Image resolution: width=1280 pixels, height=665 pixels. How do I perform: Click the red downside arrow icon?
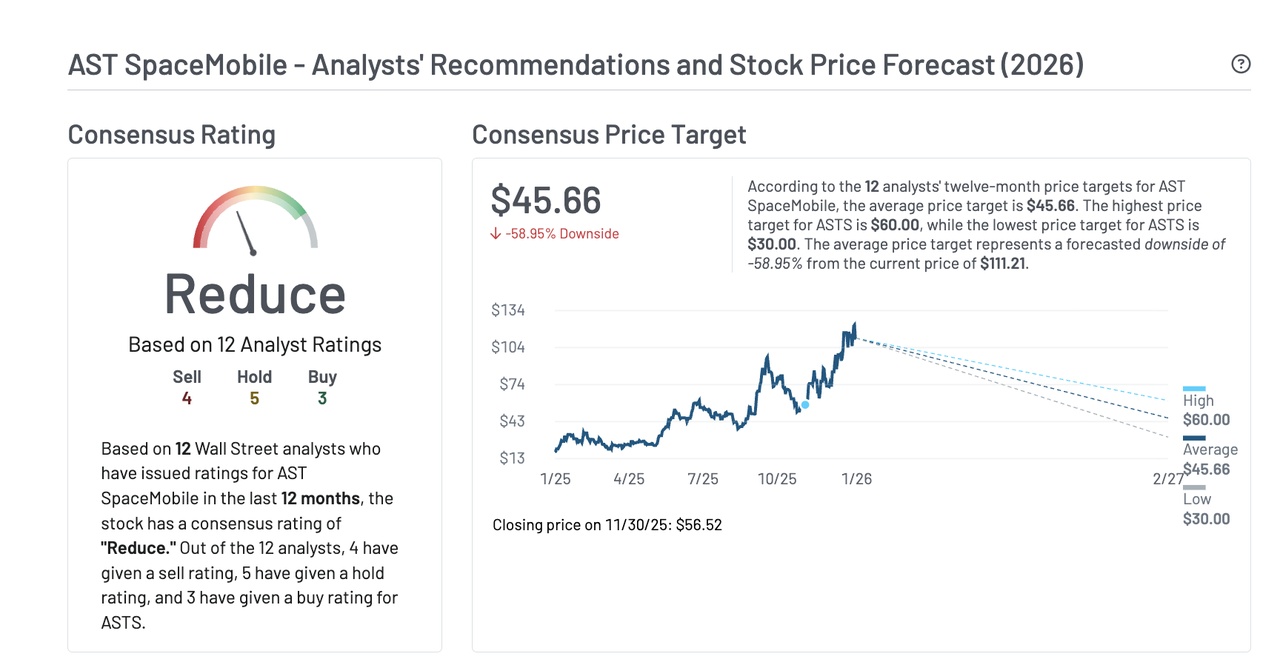click(495, 234)
